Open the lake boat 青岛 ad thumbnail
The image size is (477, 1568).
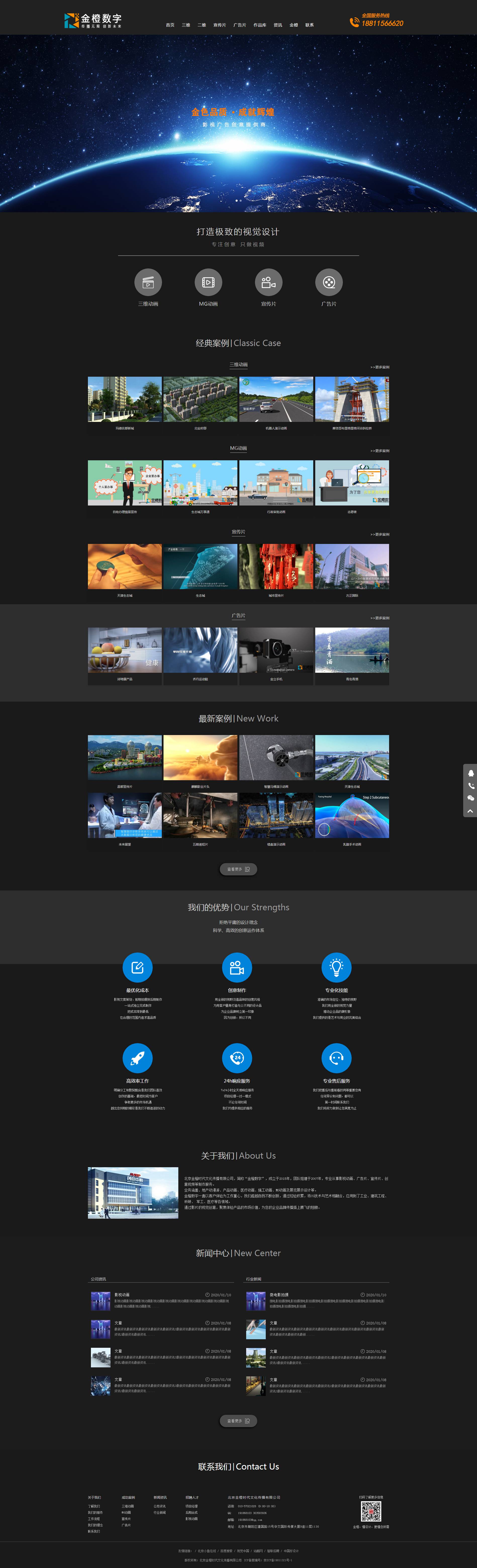click(352, 650)
